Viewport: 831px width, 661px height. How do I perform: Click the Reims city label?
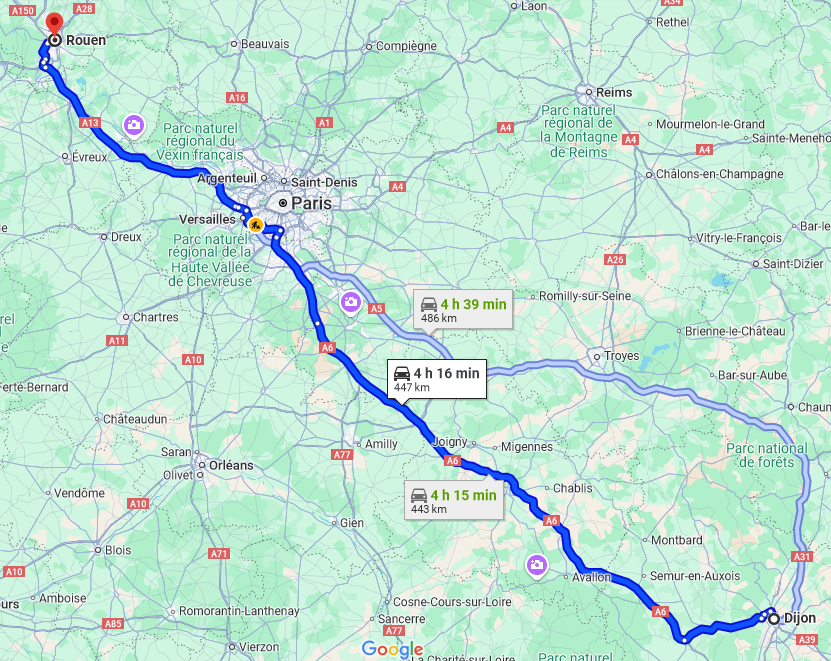pyautogui.click(x=614, y=93)
